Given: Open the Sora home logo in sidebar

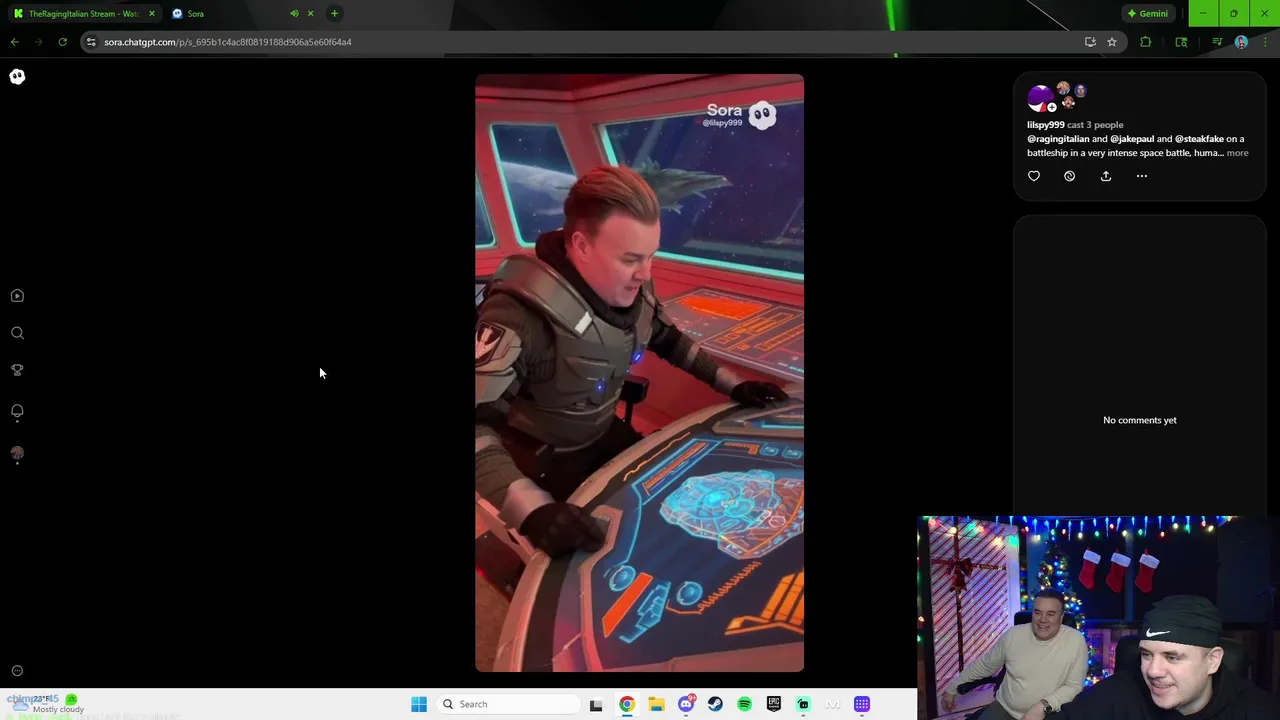Looking at the screenshot, I should 17,77.
